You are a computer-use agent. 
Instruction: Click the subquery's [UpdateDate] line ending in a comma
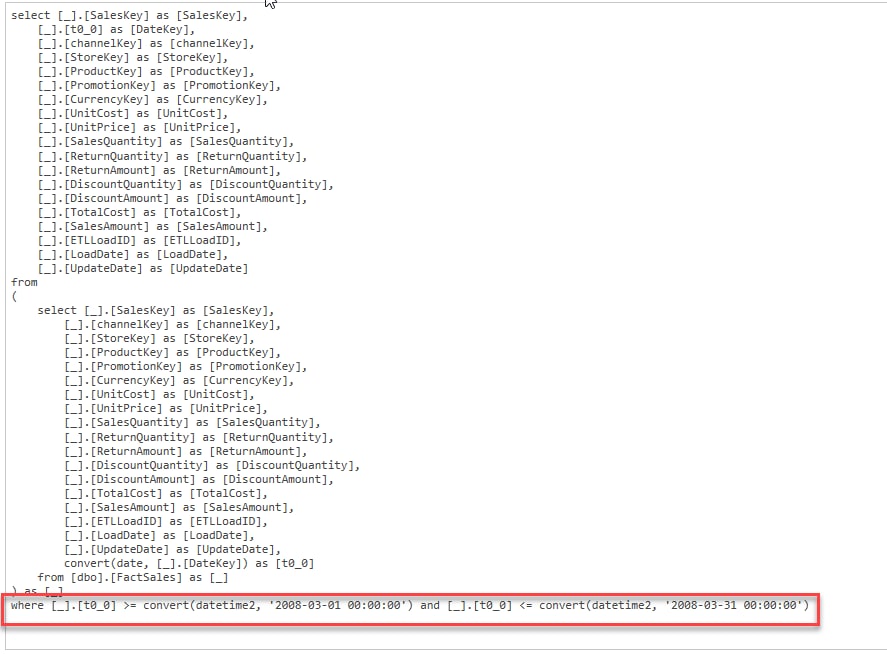173,549
